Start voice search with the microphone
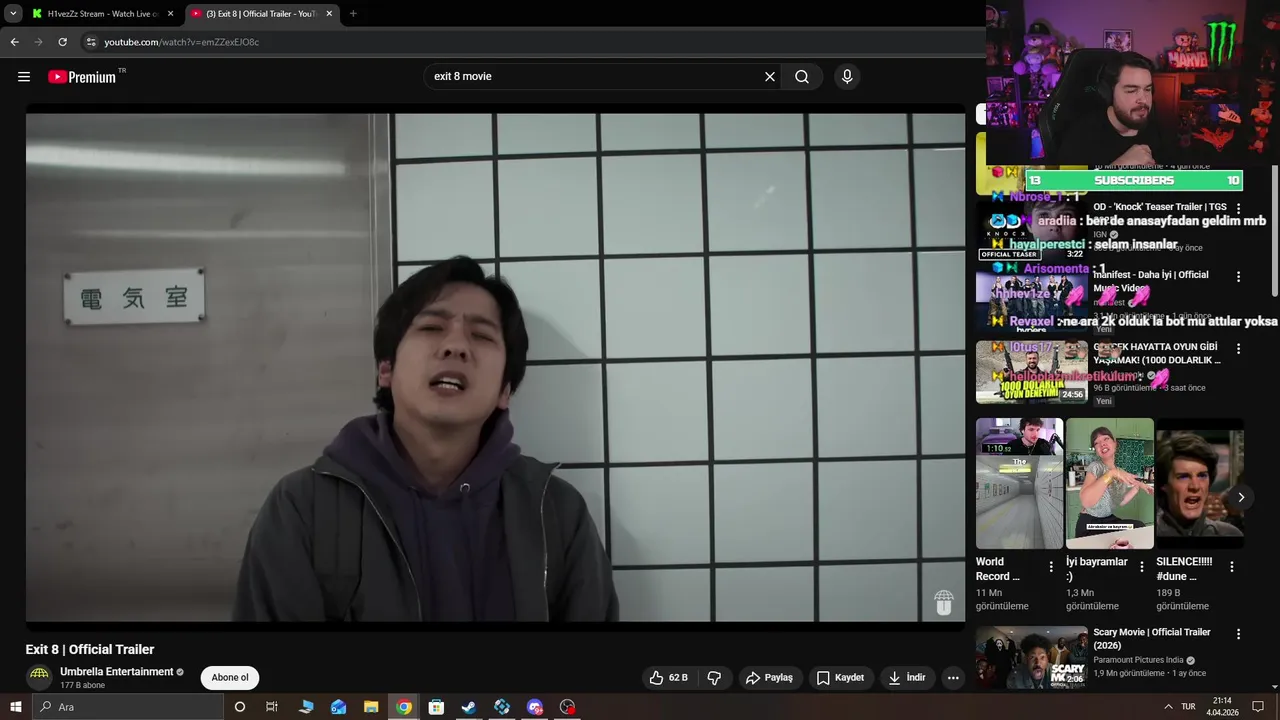This screenshot has height=720, width=1280. 847,77
